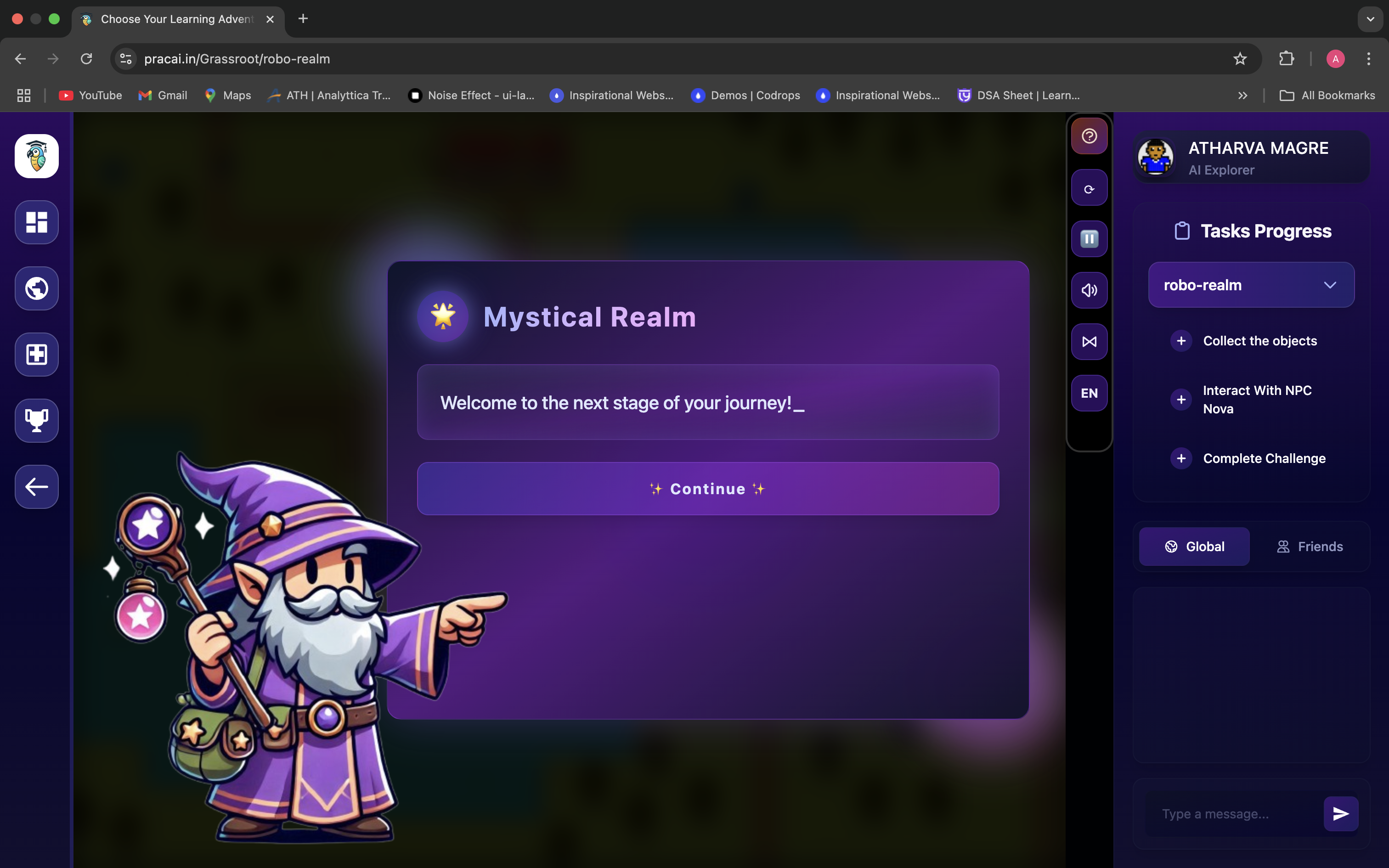Pause the game using the pause control
This screenshot has width=1389, height=868.
(1089, 238)
